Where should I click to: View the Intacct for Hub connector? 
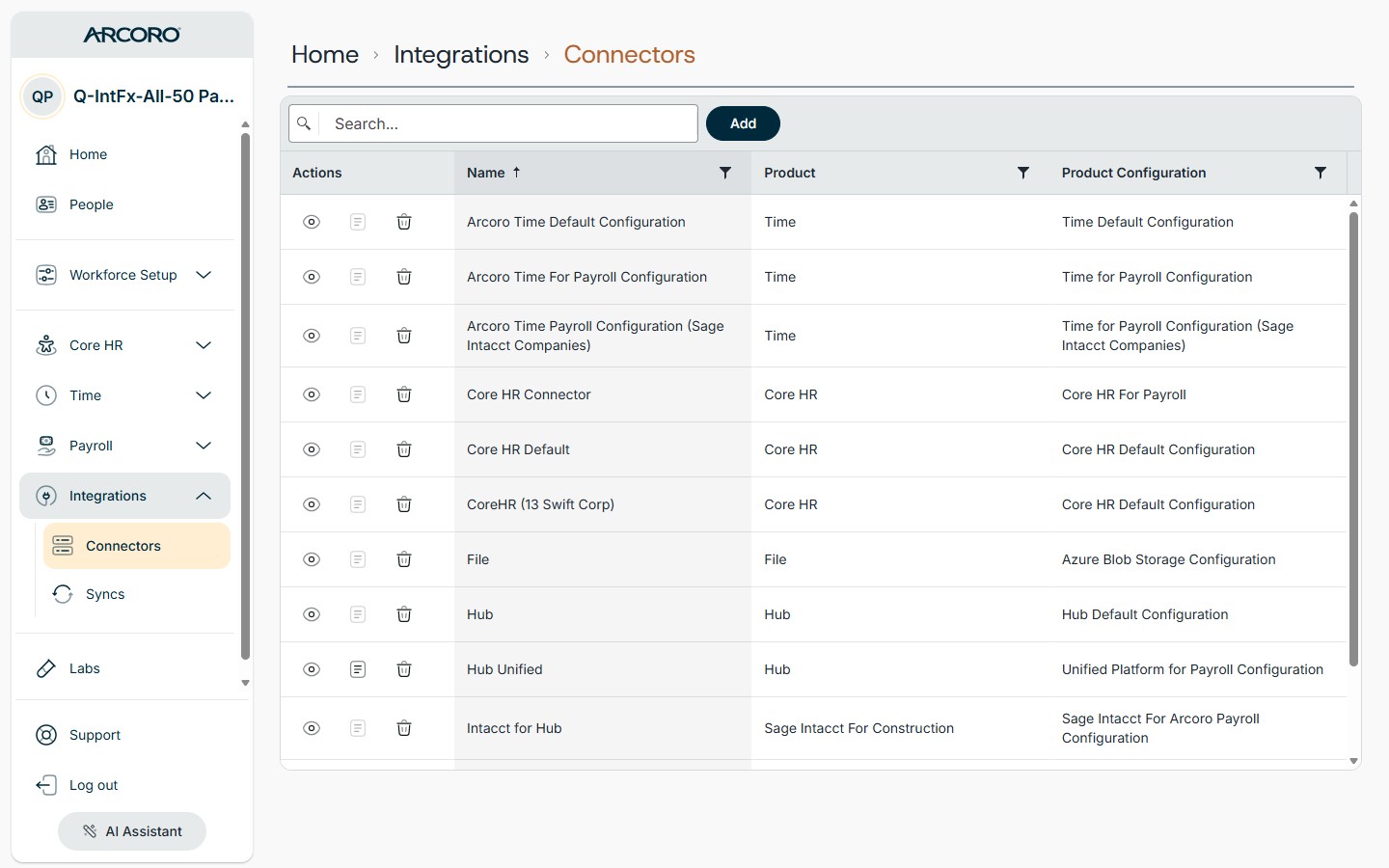[312, 728]
